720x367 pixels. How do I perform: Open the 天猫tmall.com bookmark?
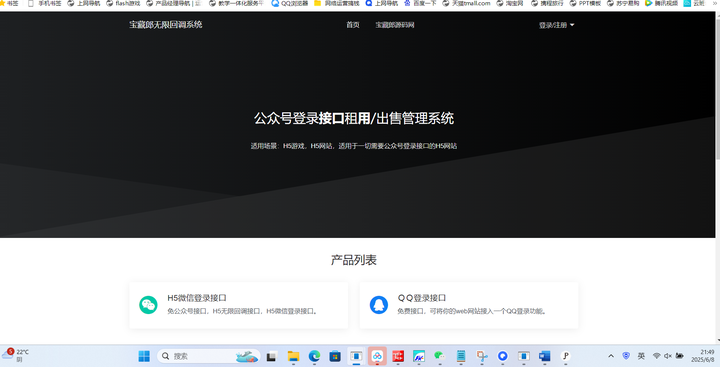(x=466, y=3)
